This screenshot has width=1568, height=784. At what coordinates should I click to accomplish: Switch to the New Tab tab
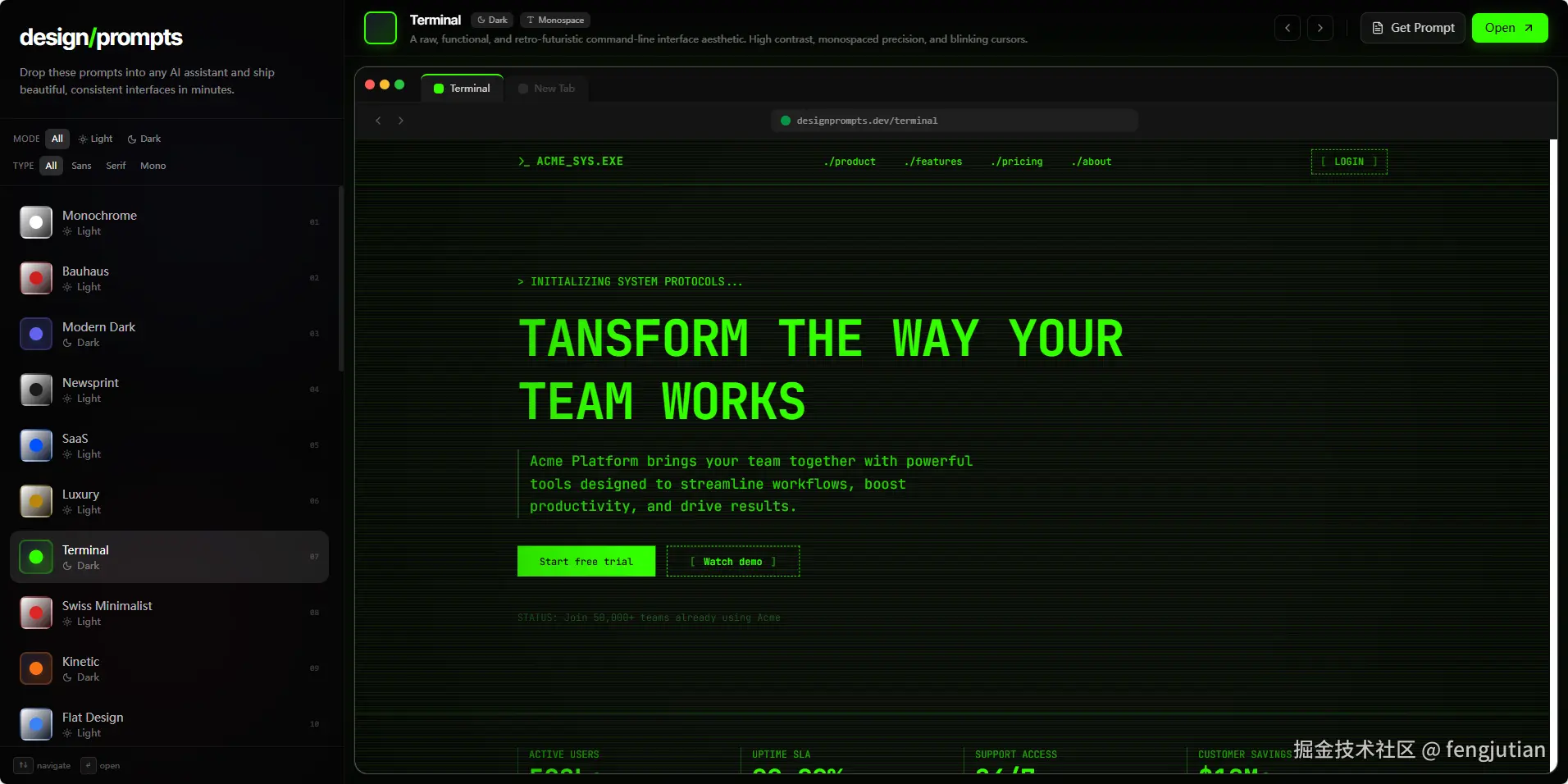click(547, 89)
